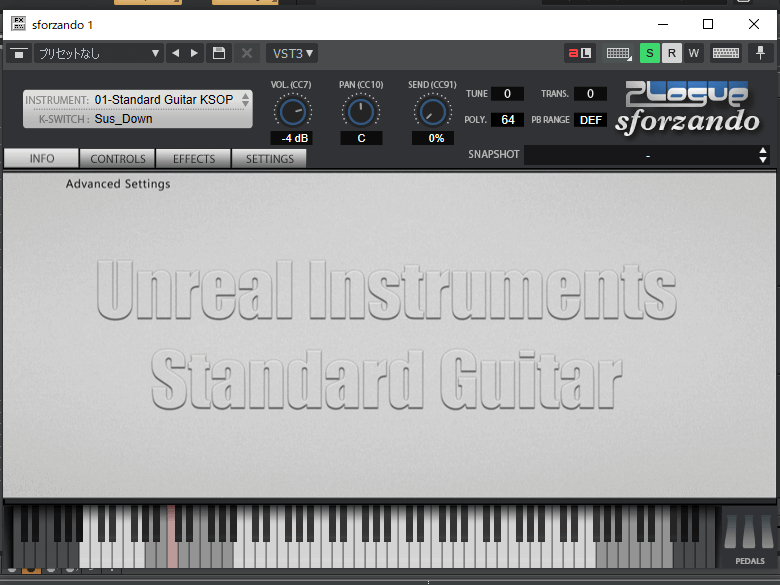The height and width of the screenshot is (585, 780).
Task: Click the sforzando 1 FX title icon
Action: click(x=19, y=24)
